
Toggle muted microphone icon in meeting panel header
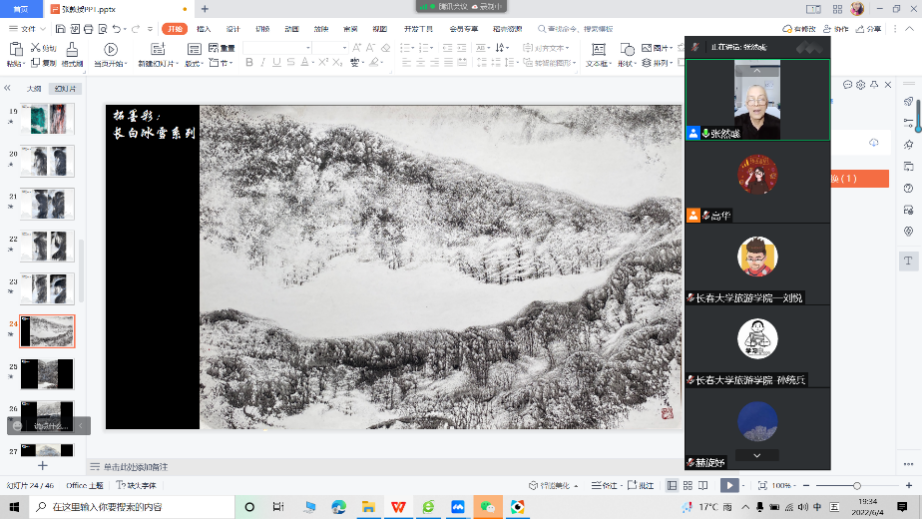(x=695, y=47)
